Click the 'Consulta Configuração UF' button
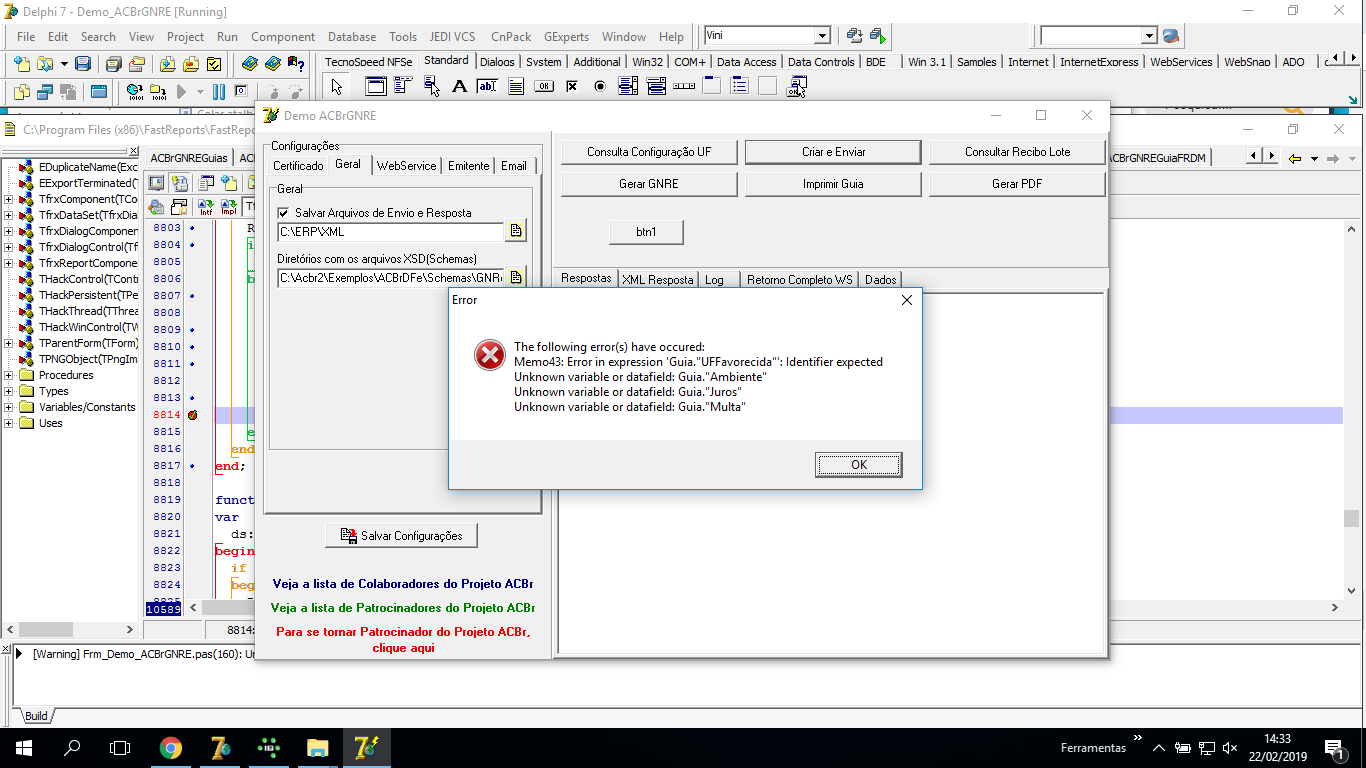The image size is (1366, 768). coord(649,152)
